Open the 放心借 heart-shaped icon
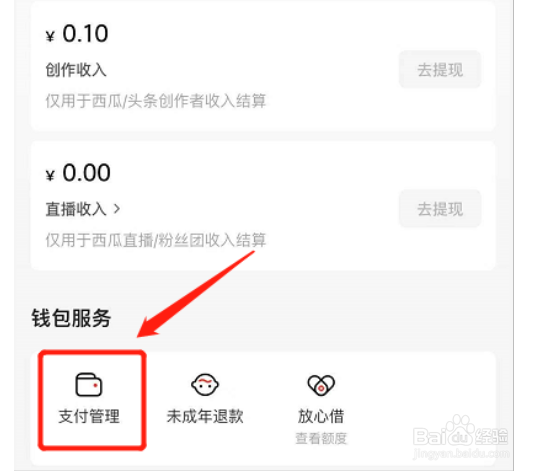 321,385
